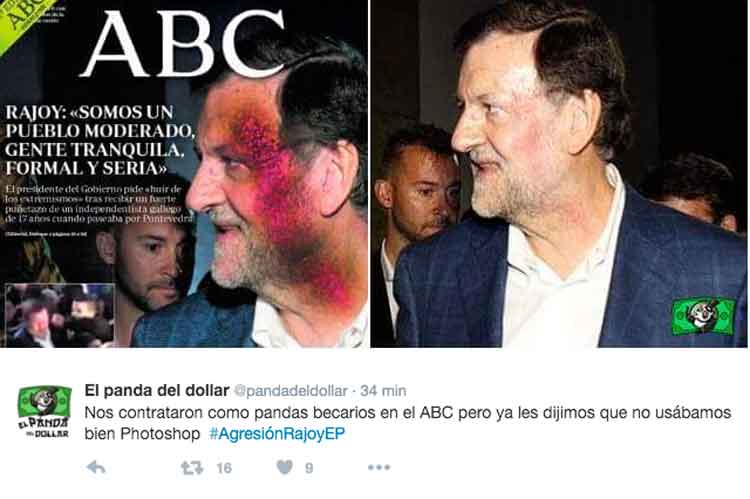Open the #AgresiónRajoyEP hashtag
This screenshot has width=750, height=499.
(x=277, y=434)
